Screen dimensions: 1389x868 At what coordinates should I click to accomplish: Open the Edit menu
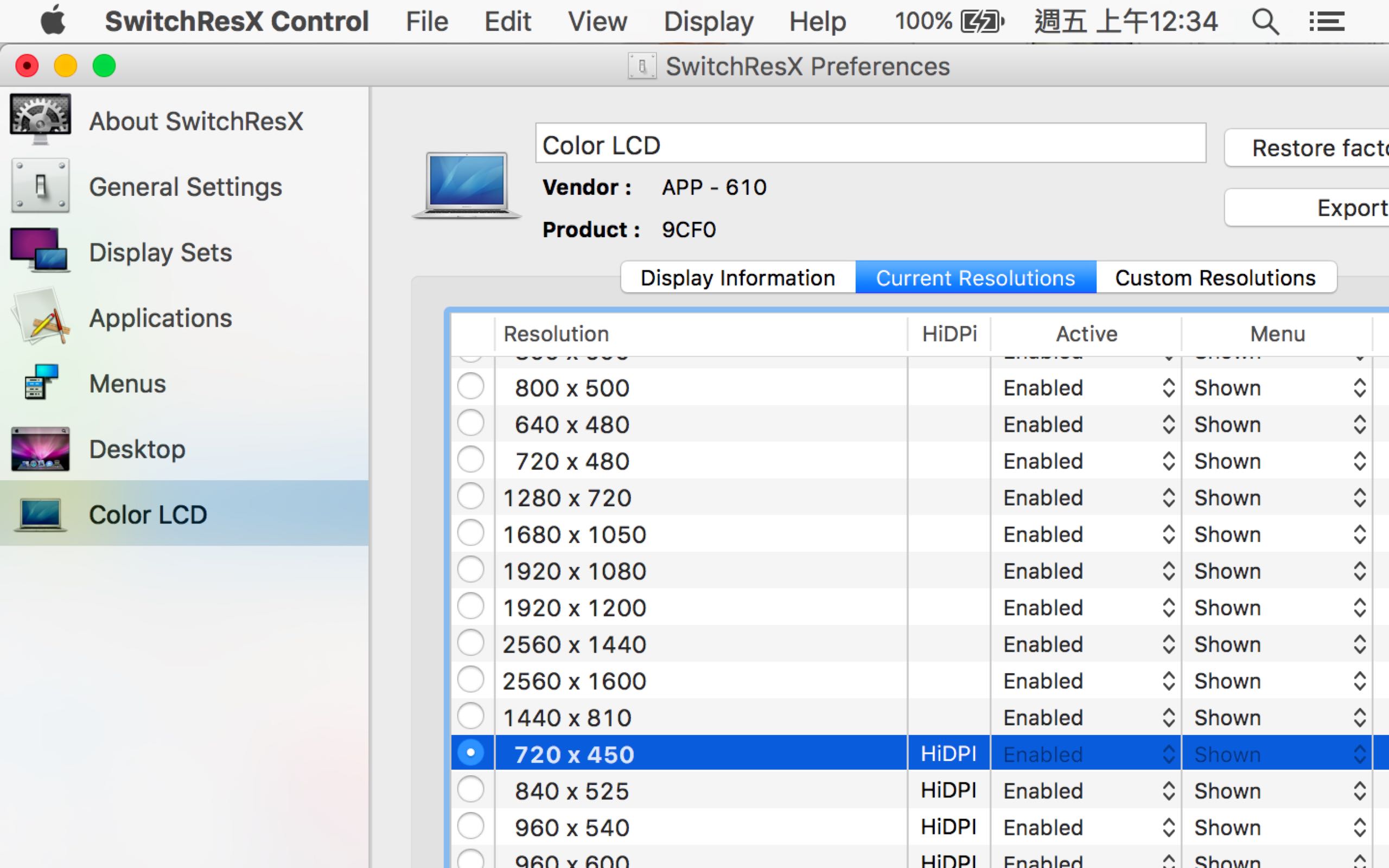pyautogui.click(x=507, y=22)
